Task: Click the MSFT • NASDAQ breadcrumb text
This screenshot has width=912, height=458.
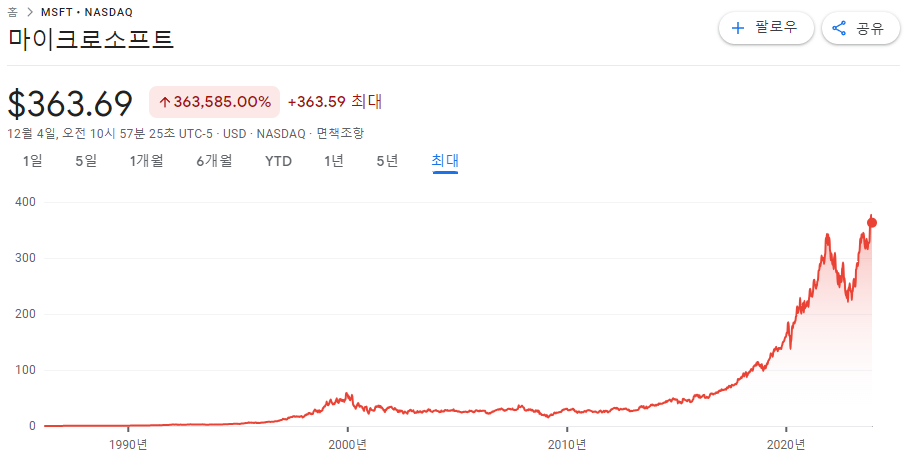Action: (x=87, y=12)
